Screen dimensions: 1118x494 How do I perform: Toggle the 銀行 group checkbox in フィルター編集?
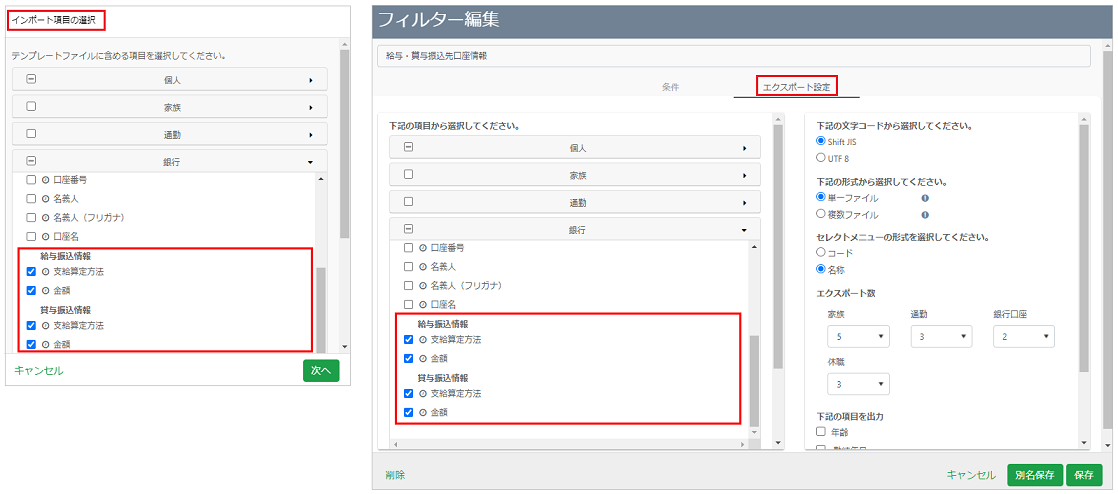(409, 230)
